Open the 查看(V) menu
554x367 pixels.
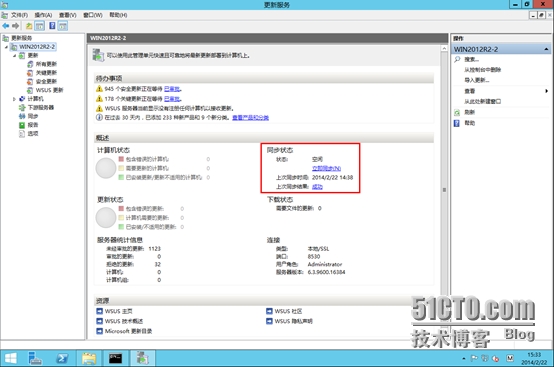tap(67, 15)
